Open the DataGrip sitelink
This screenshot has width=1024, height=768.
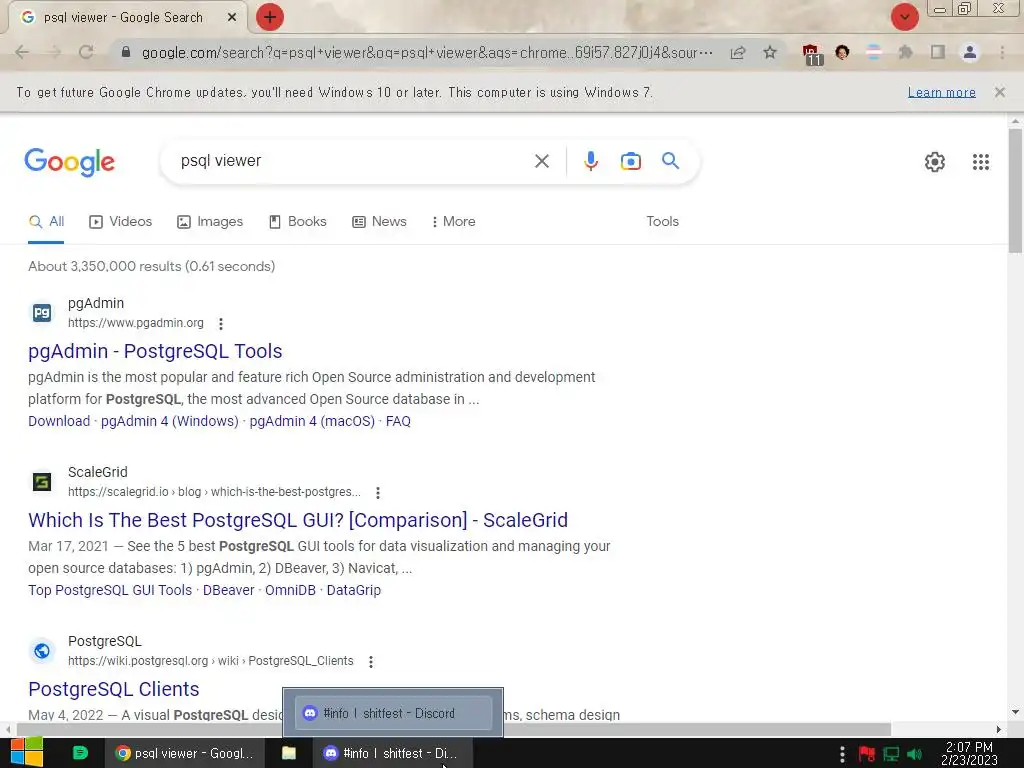353,590
